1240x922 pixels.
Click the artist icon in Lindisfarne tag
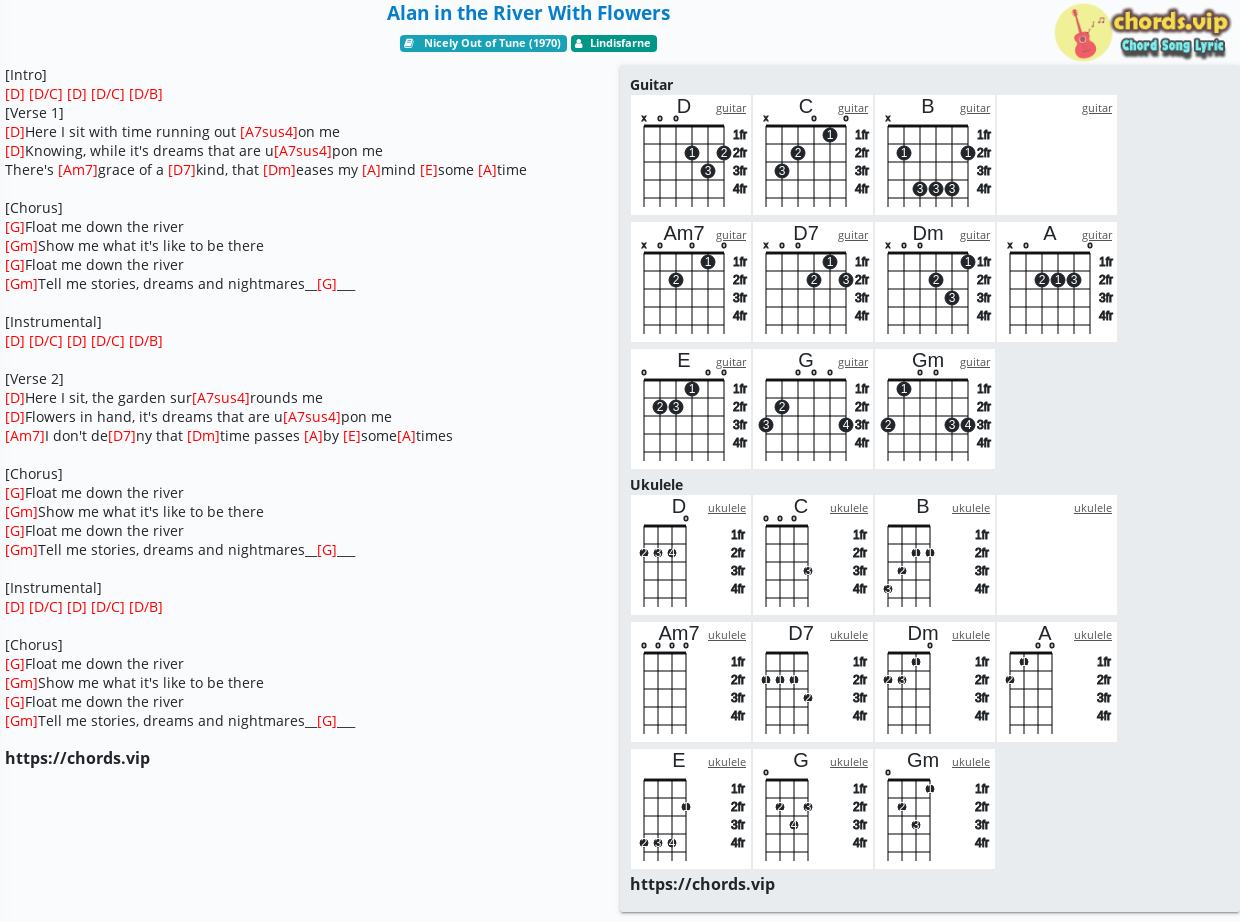[x=579, y=44]
